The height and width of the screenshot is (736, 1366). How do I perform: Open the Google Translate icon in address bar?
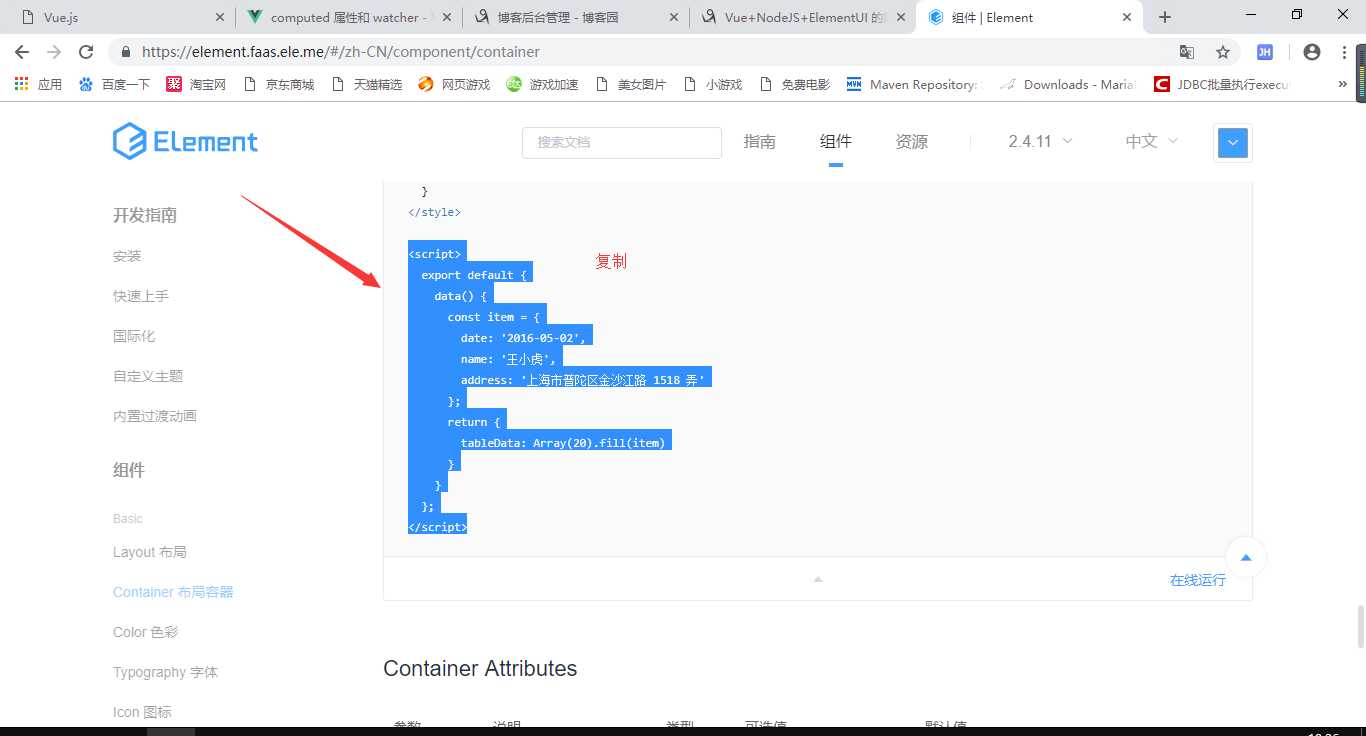(1187, 52)
